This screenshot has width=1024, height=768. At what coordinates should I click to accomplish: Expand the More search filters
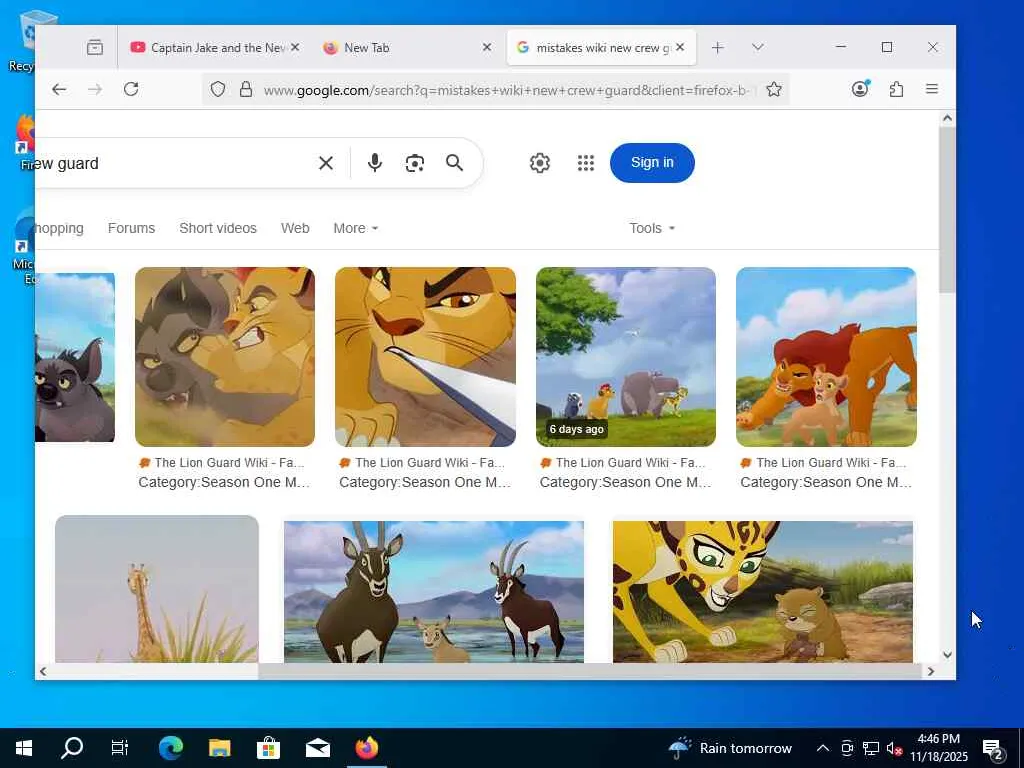pos(355,228)
